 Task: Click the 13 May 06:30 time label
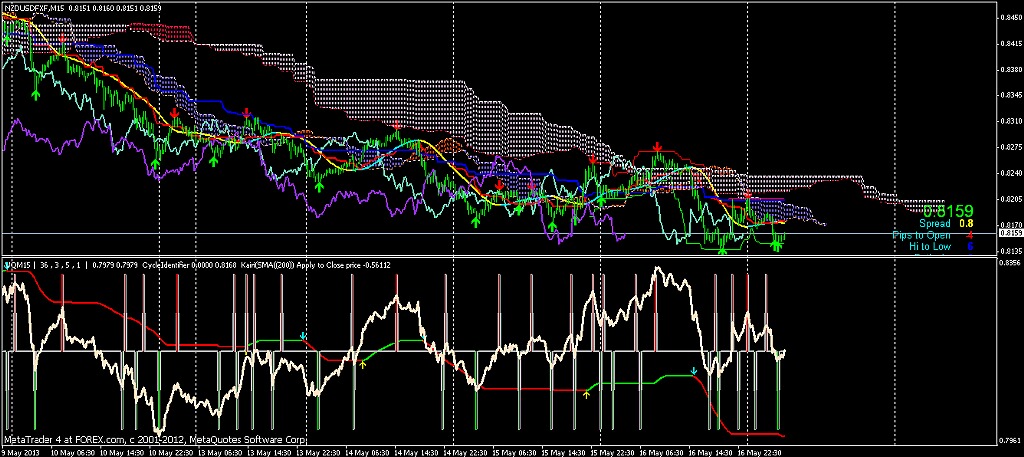tap(219, 452)
